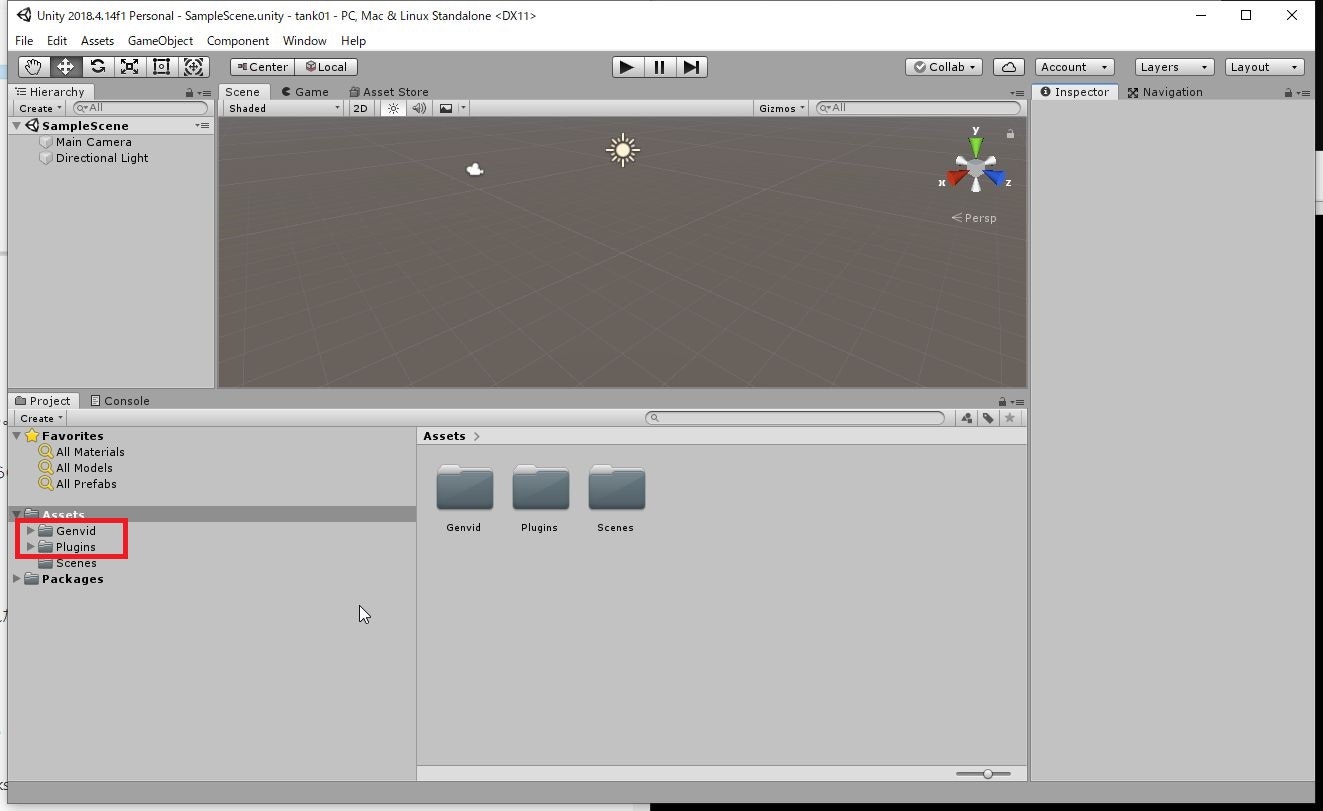1323x811 pixels.
Task: Expand the Plugins folder arrow
Action: (x=31, y=547)
